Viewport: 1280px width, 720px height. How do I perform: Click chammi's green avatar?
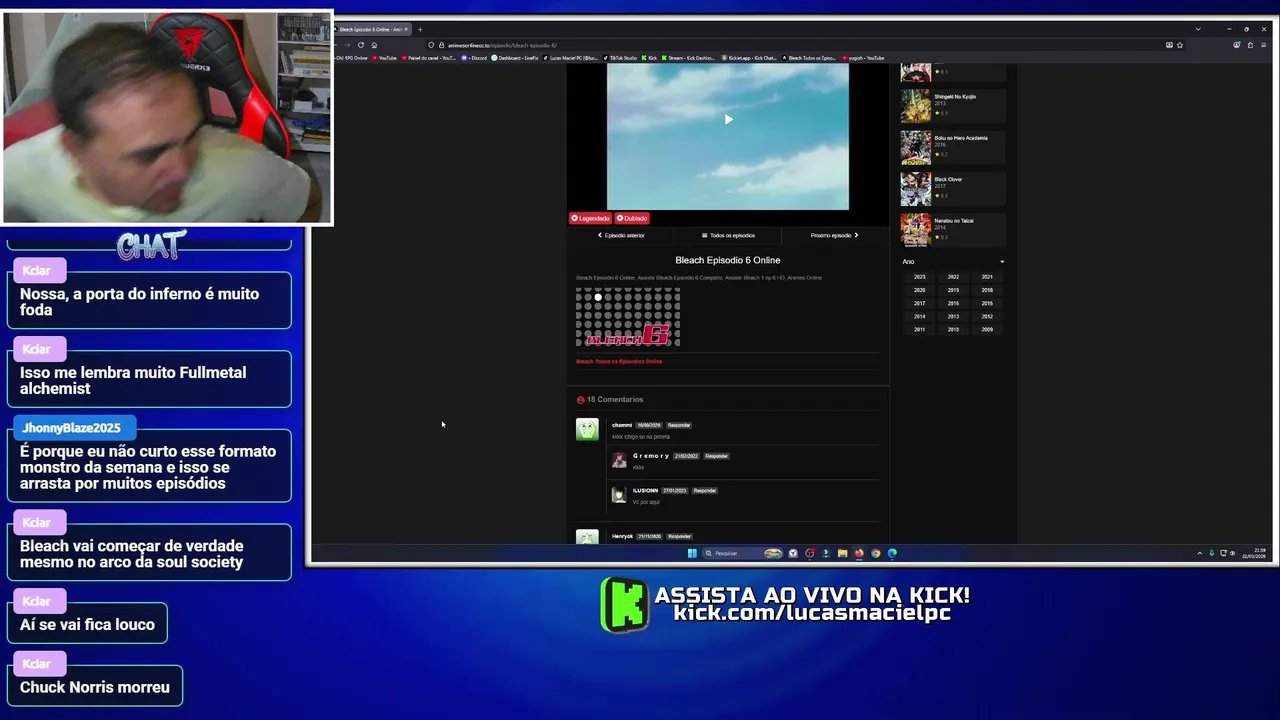tap(587, 429)
